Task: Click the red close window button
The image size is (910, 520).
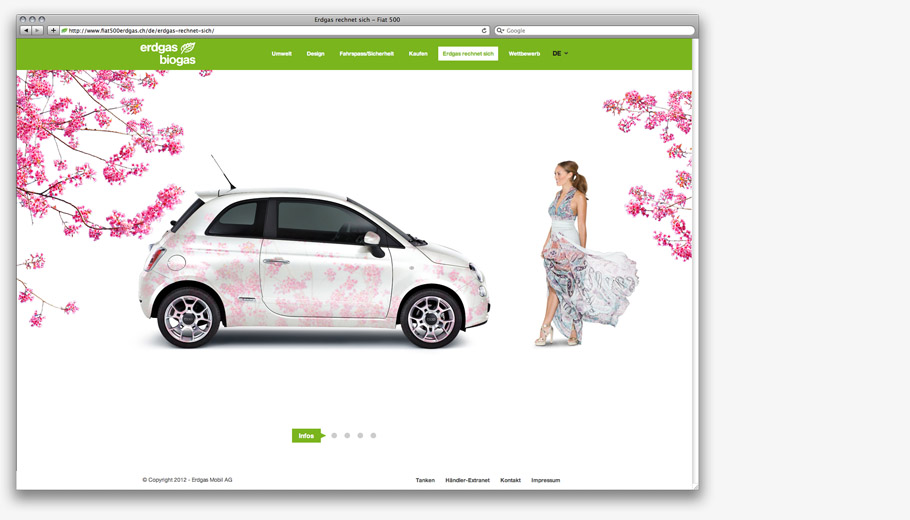Action: (23, 19)
